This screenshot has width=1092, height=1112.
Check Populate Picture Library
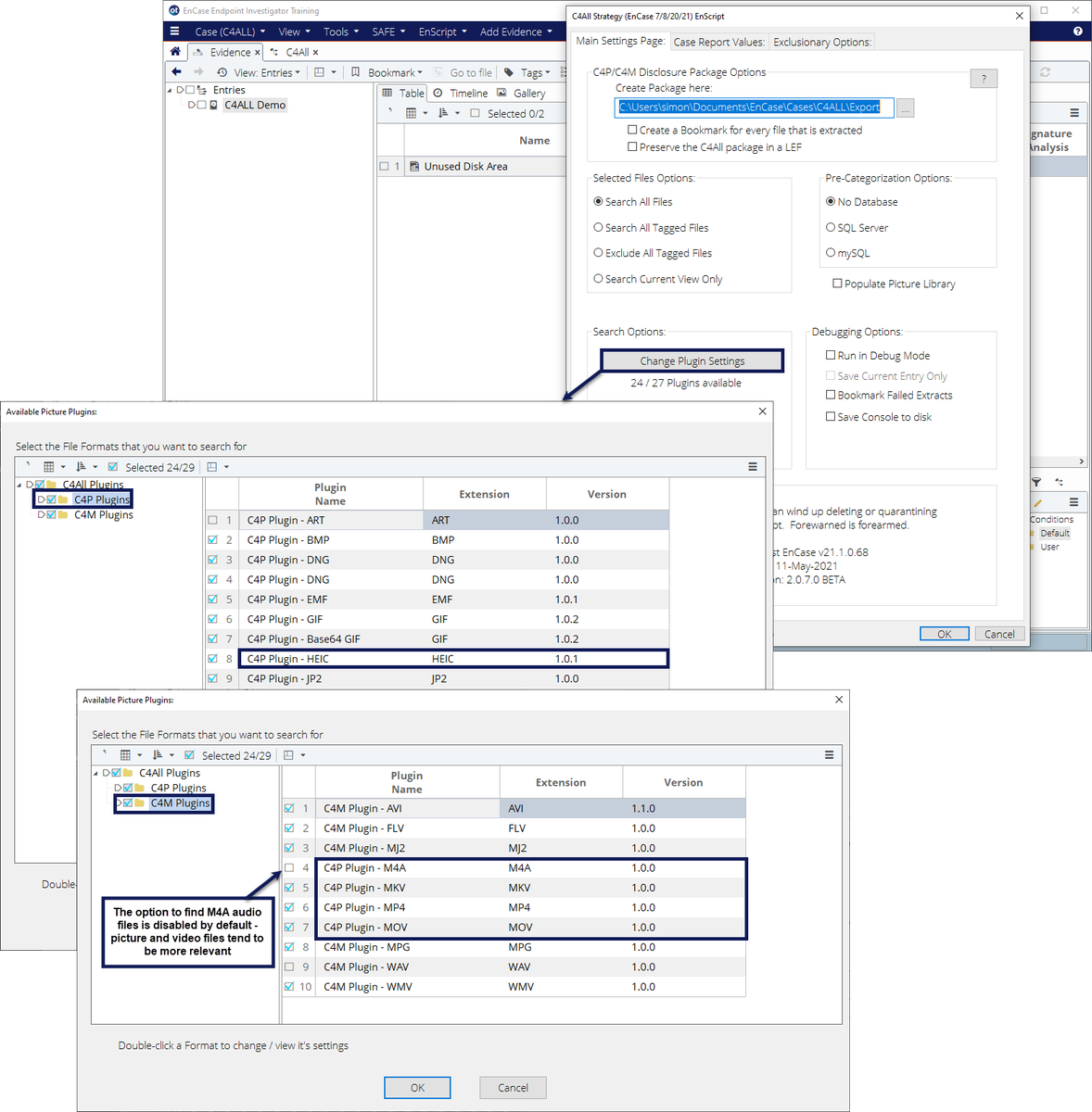pos(837,284)
